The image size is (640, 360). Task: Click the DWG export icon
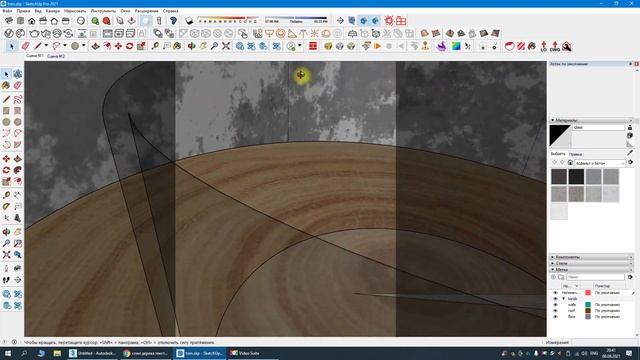tap(555, 46)
